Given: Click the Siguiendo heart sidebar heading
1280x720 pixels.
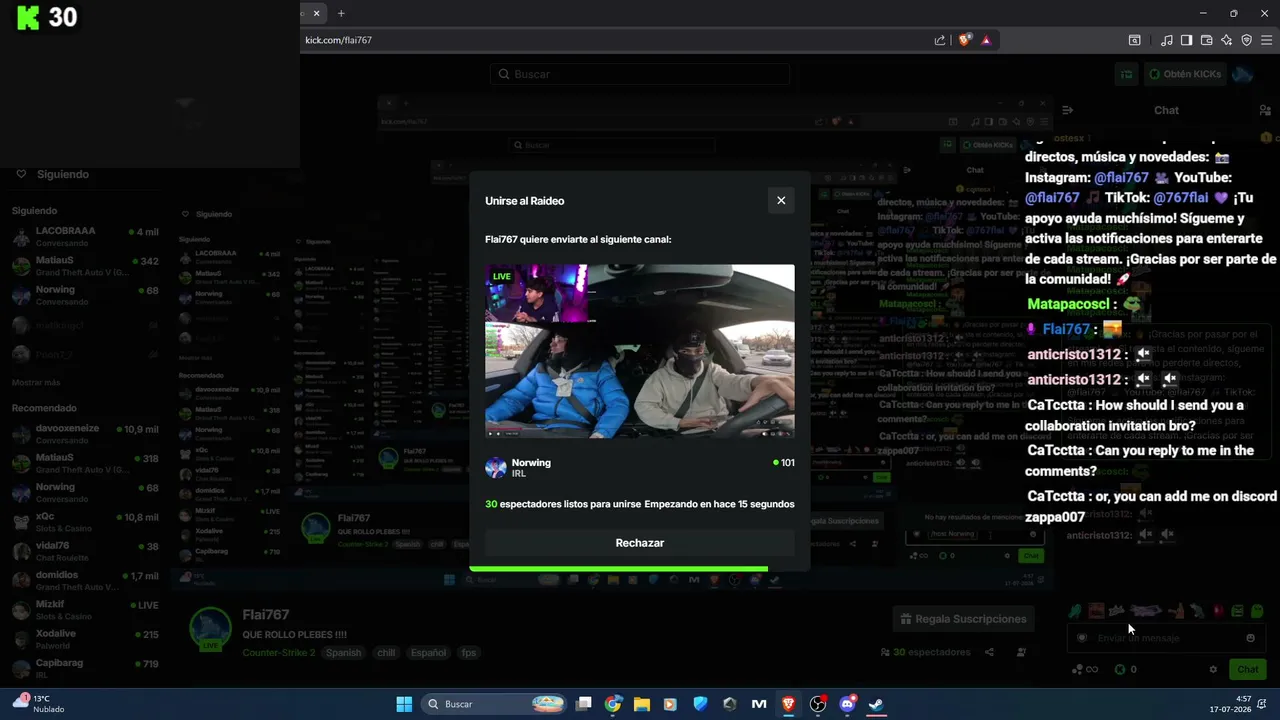Looking at the screenshot, I should click(52, 174).
